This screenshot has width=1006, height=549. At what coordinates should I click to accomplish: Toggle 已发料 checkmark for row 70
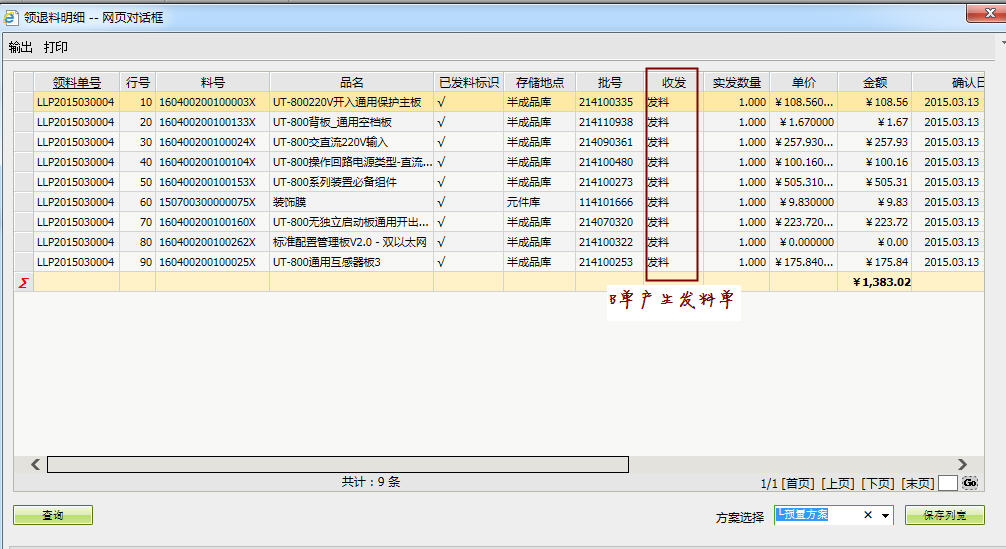tap(441, 222)
